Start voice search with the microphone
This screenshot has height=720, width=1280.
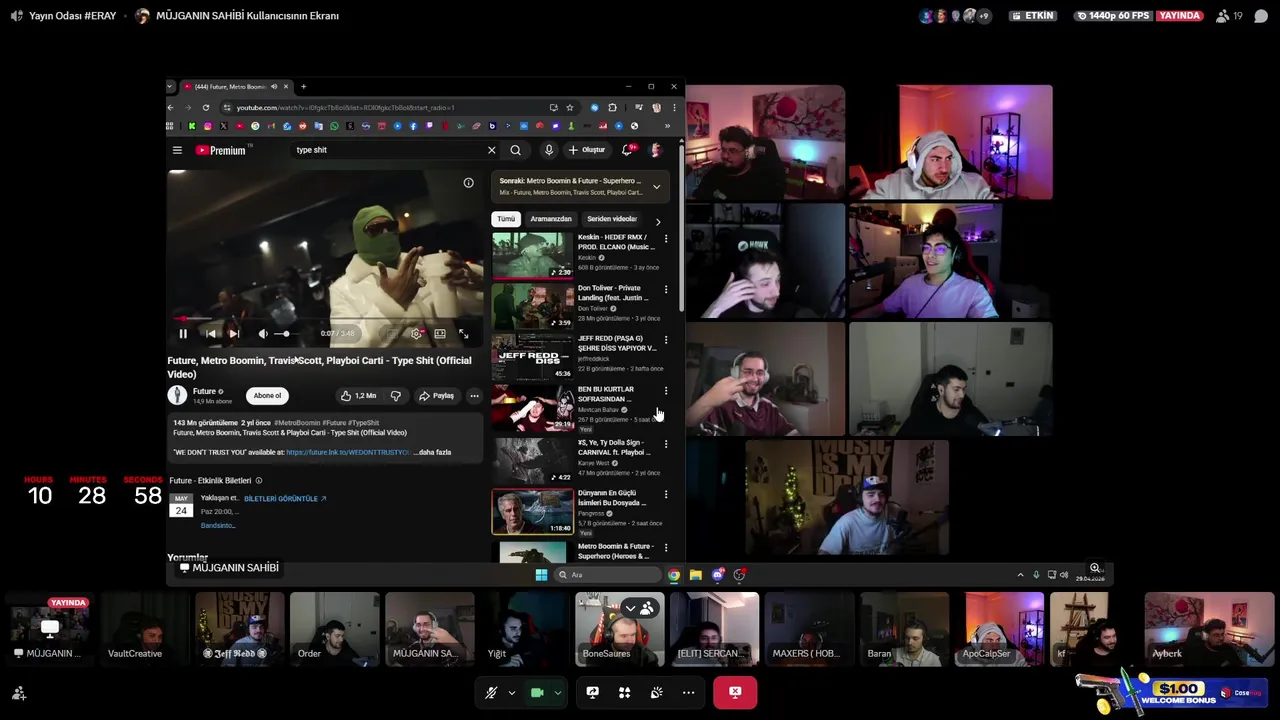click(548, 150)
